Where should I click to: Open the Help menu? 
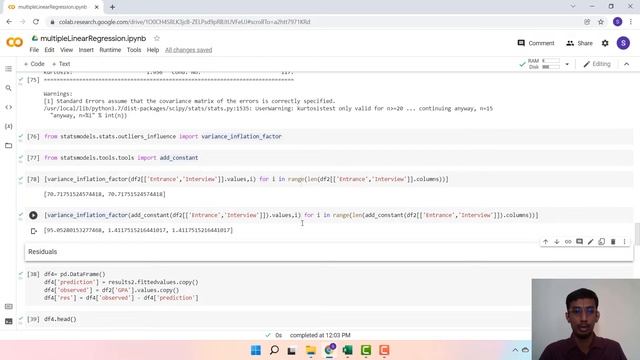(x=153, y=50)
